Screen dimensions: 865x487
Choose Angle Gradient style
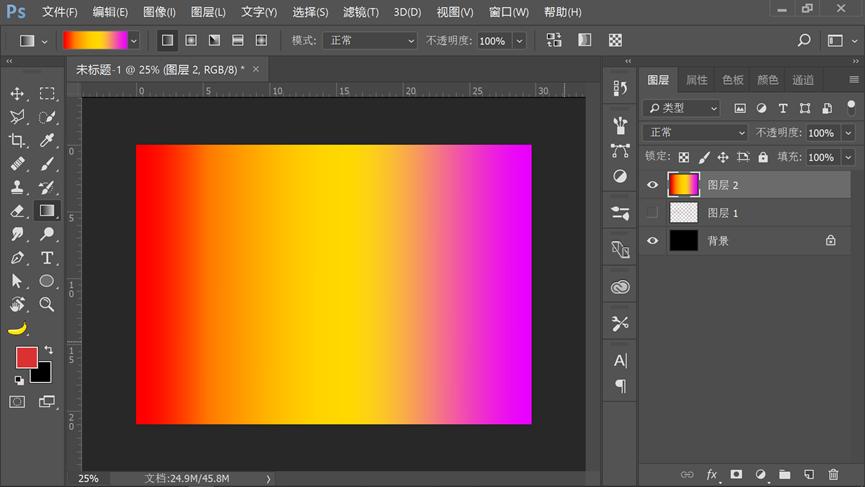[214, 40]
